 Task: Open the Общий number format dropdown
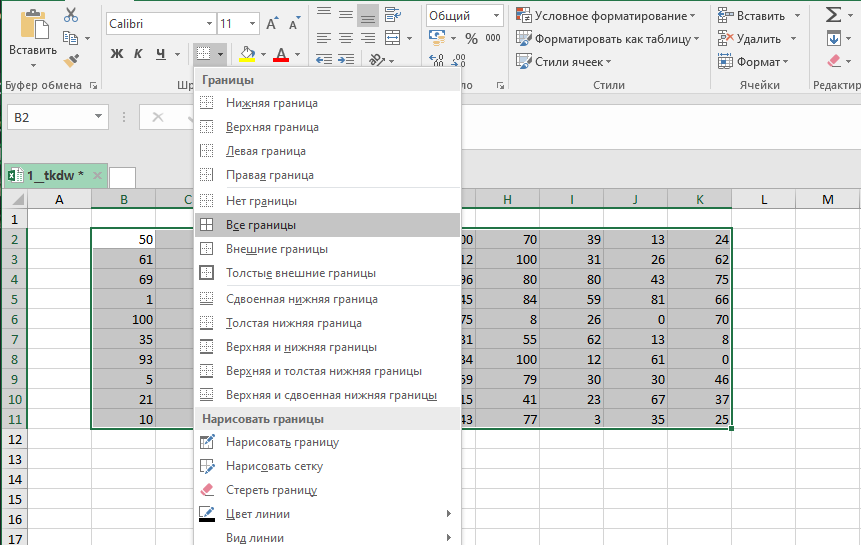point(465,16)
